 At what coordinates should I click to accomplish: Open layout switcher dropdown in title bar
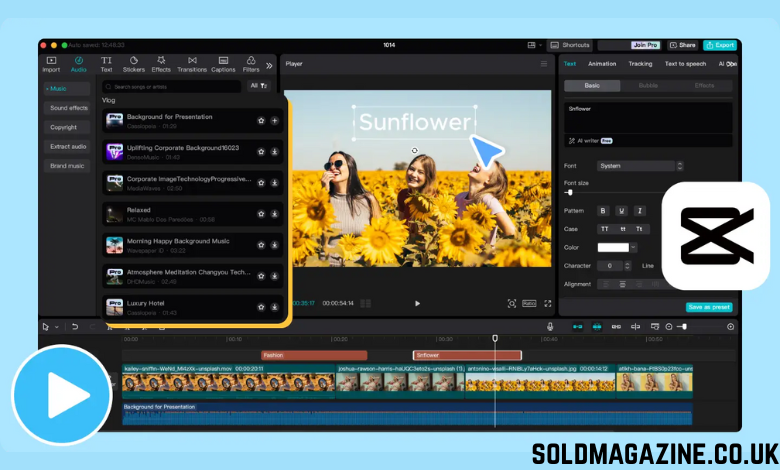point(534,45)
